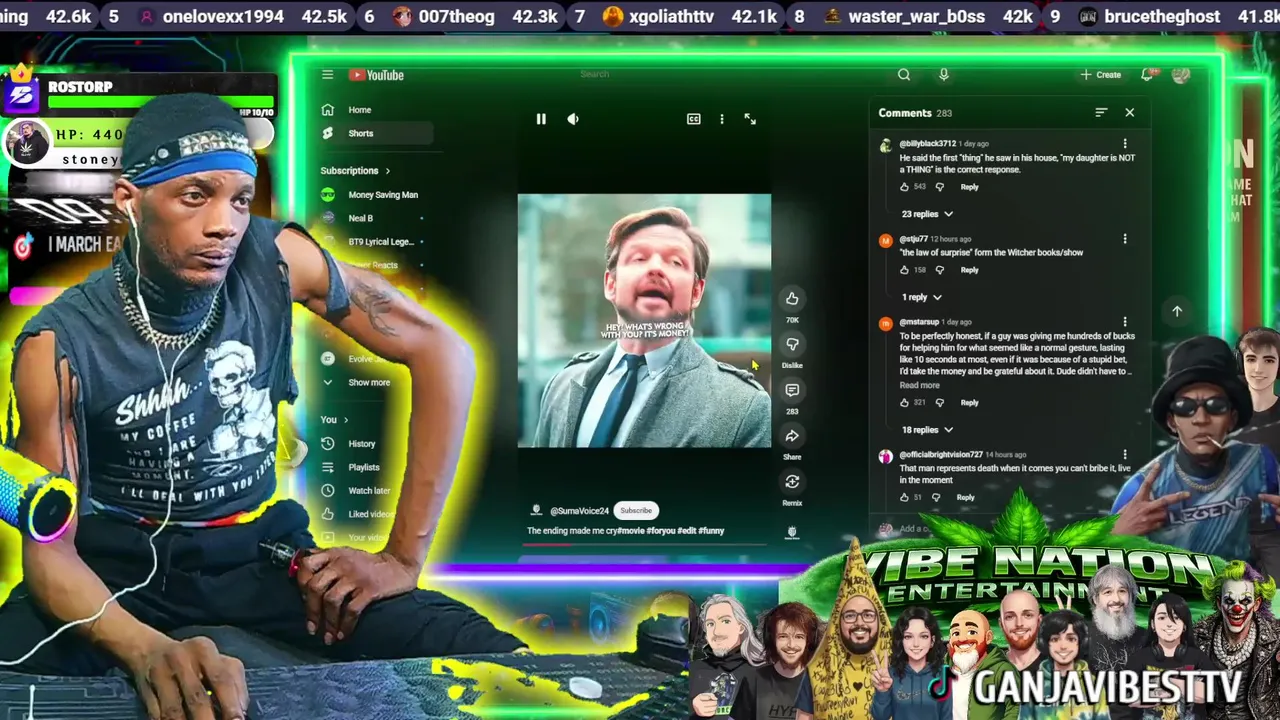Dislike the comment from @stju77
Image resolution: width=1280 pixels, height=720 pixels.
pos(940,270)
